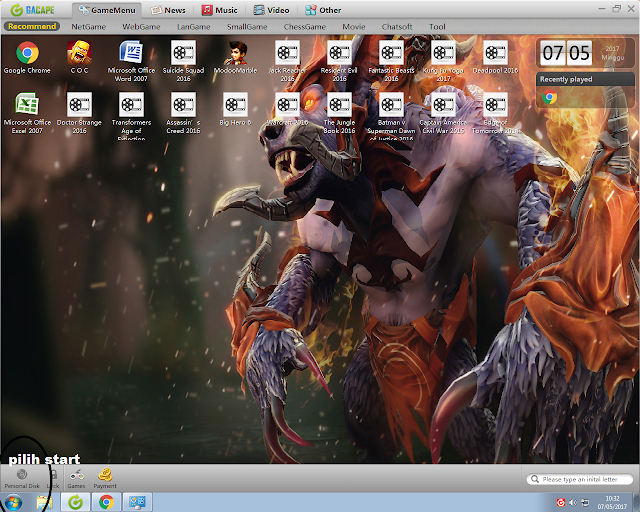The image size is (640, 512).
Task: Open Warcraft 2016 movie icon
Action: pos(287,105)
